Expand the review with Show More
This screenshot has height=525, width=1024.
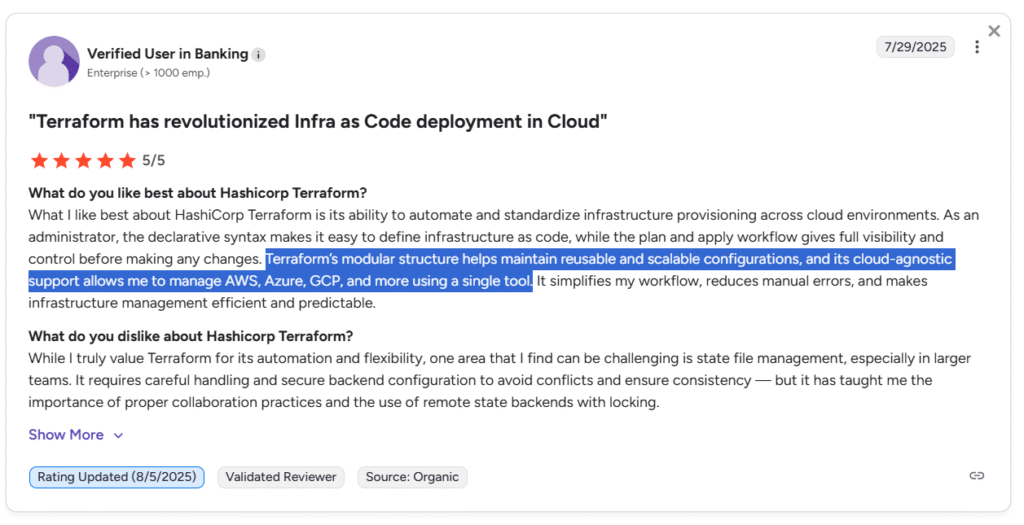(x=66, y=435)
